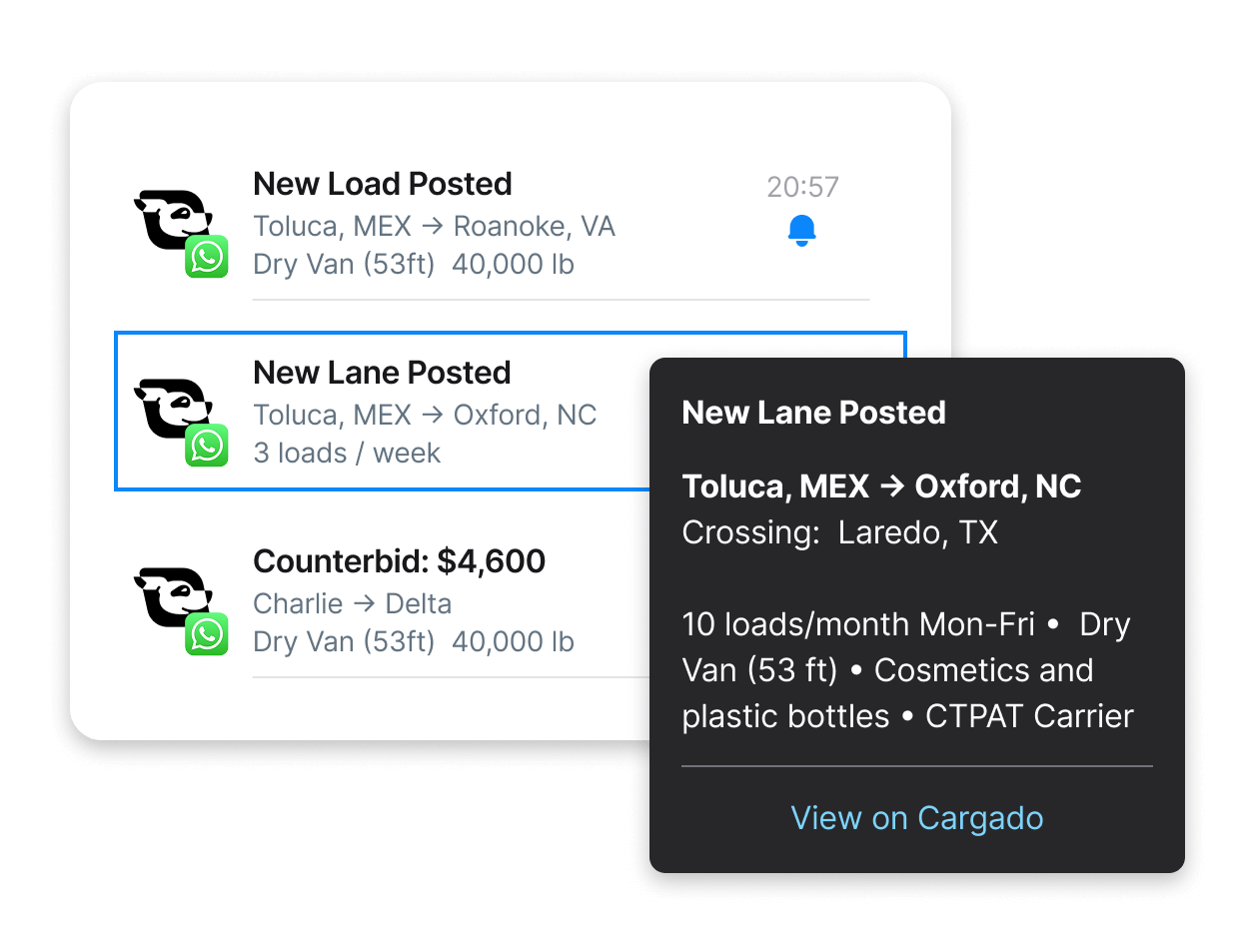This screenshot has width=1255, height=952.
Task: Click the Crossing: Laredo, TX detail
Action: [840, 532]
